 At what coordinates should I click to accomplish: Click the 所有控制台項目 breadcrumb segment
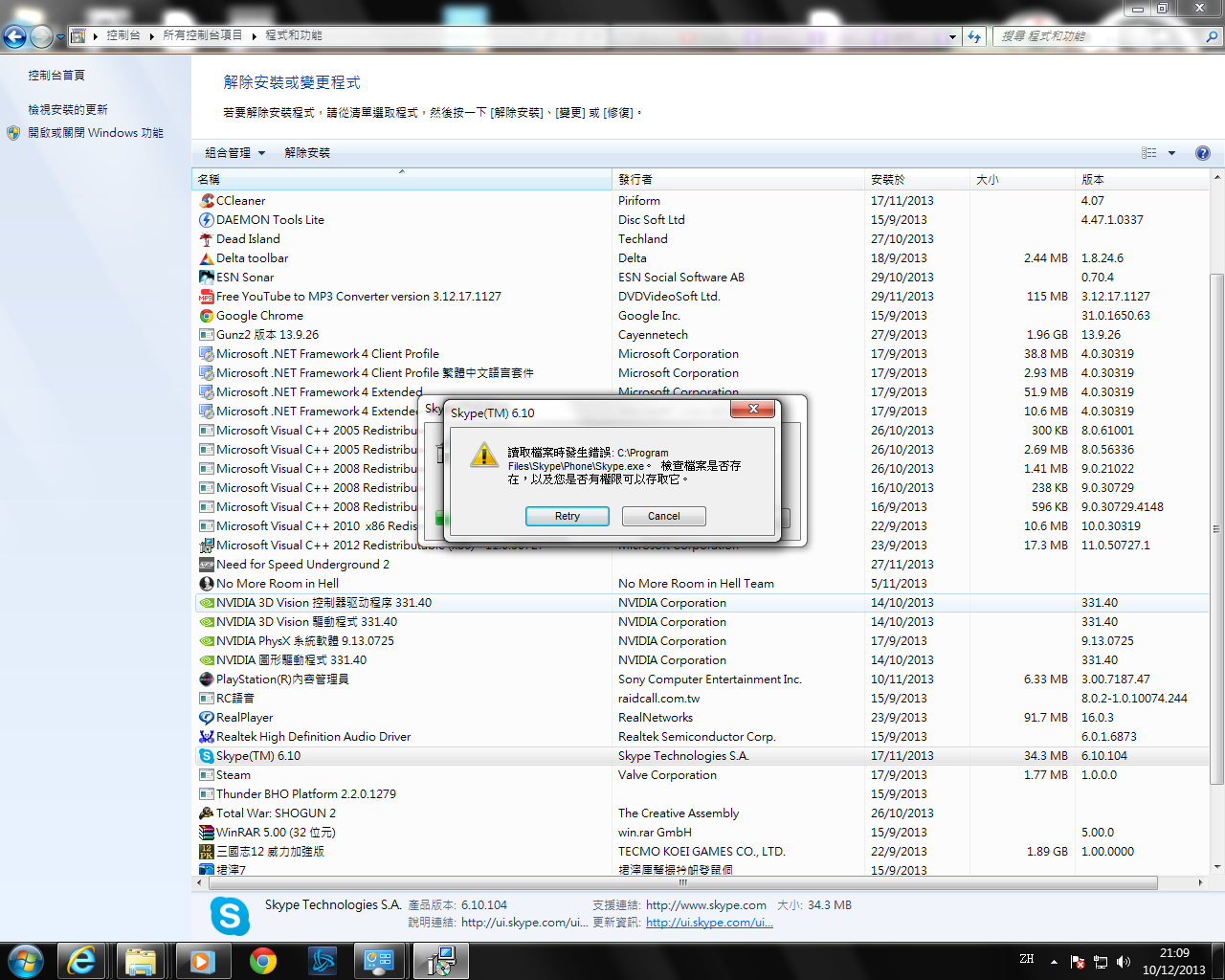(202, 35)
